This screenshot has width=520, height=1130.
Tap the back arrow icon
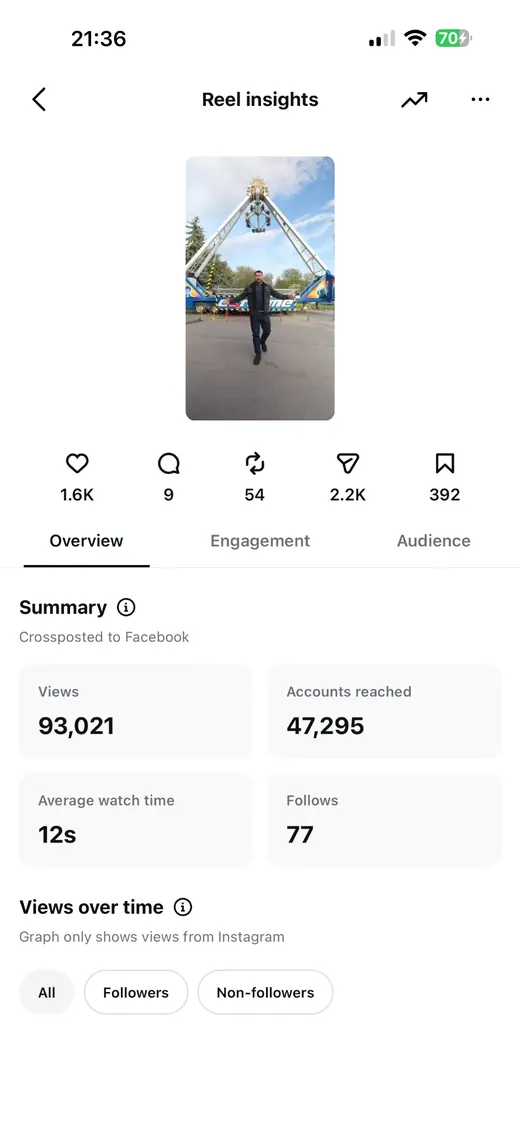coord(39,99)
